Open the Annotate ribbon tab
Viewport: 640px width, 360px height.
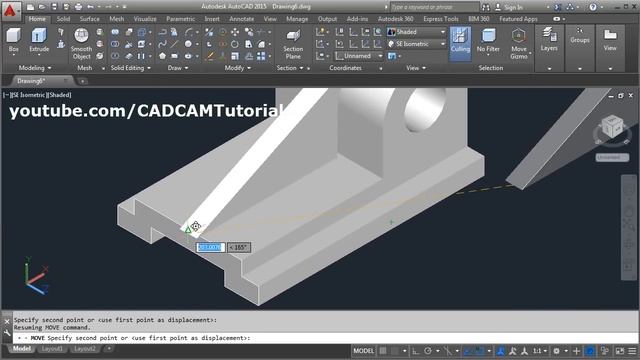click(241, 19)
